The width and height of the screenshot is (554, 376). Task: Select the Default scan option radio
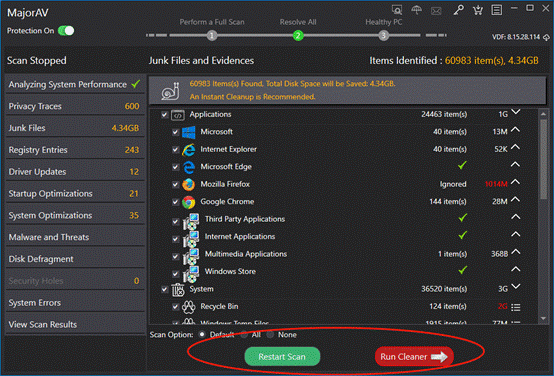pos(202,334)
